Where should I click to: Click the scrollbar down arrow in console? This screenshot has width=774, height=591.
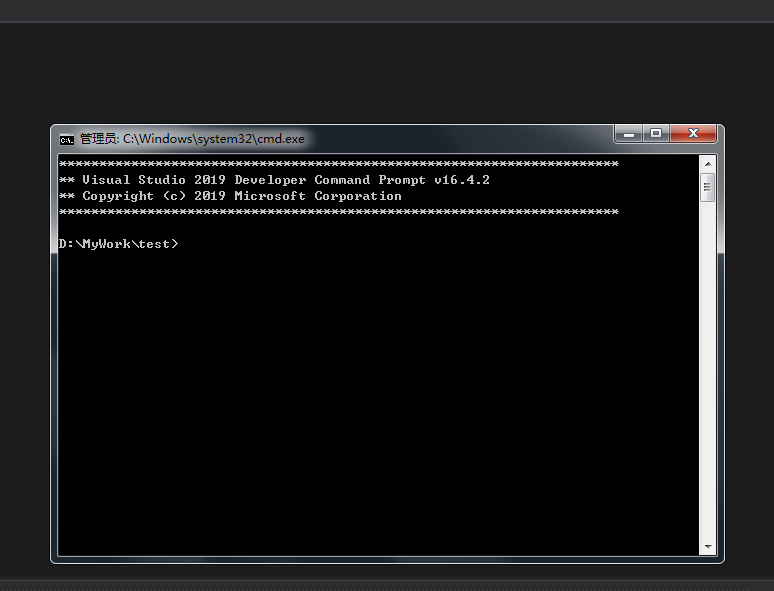tap(708, 547)
